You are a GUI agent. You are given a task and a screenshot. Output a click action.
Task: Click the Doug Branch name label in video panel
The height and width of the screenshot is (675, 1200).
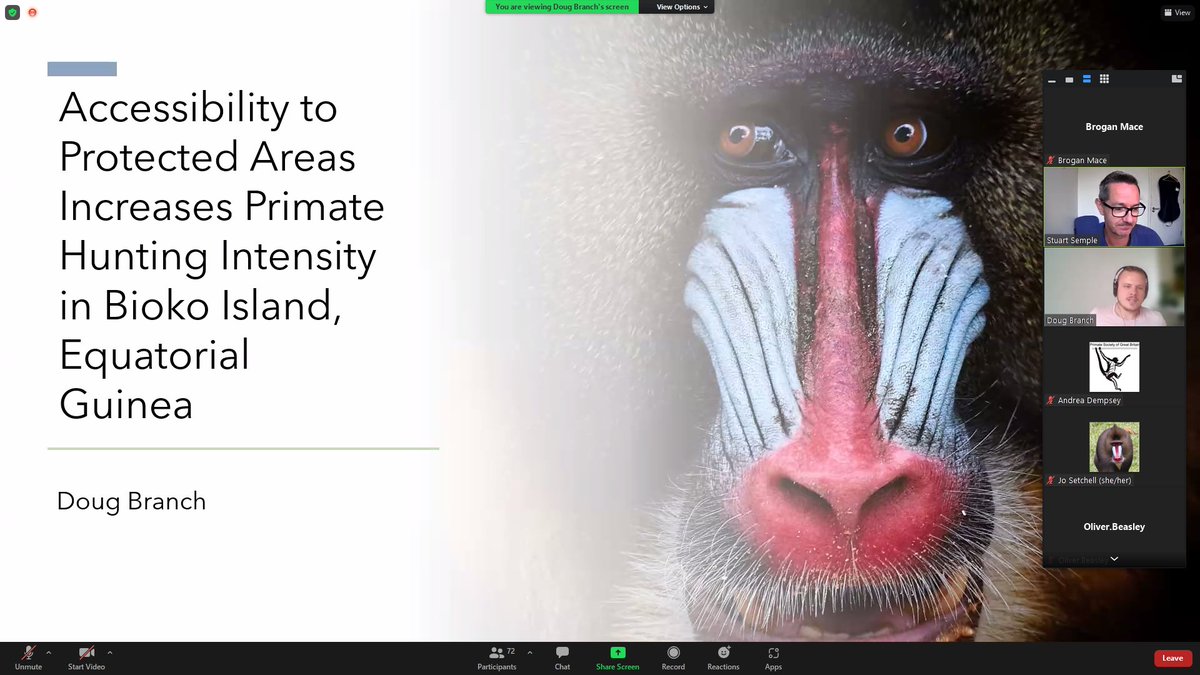(1070, 320)
